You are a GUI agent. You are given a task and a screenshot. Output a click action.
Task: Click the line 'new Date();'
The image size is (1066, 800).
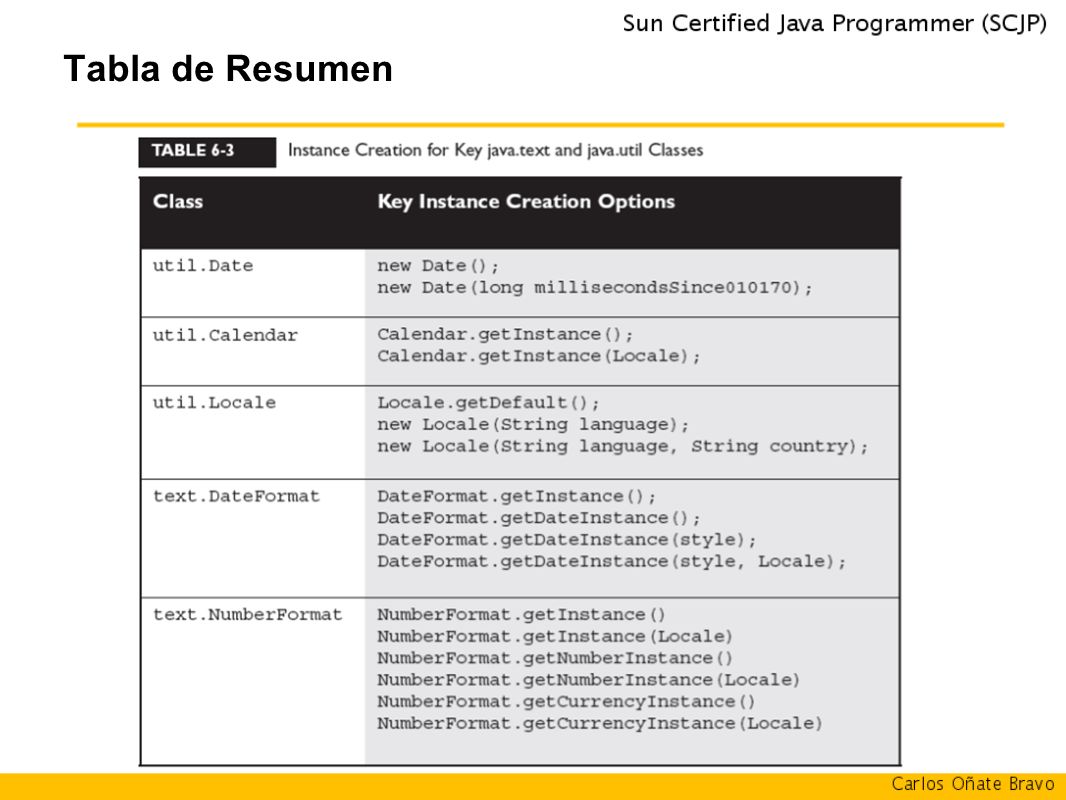point(439,266)
